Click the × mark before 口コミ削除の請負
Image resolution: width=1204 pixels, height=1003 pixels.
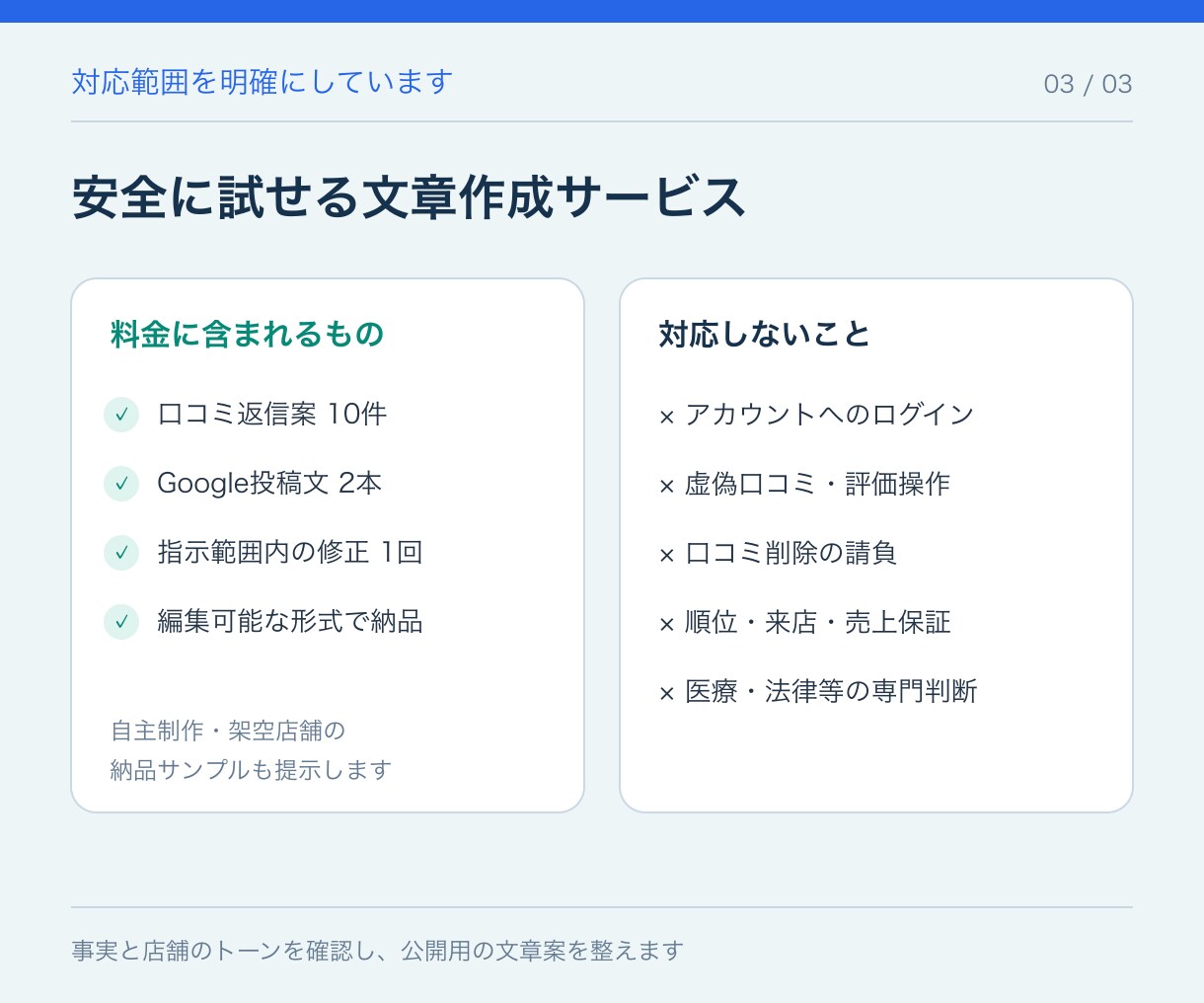tap(667, 556)
